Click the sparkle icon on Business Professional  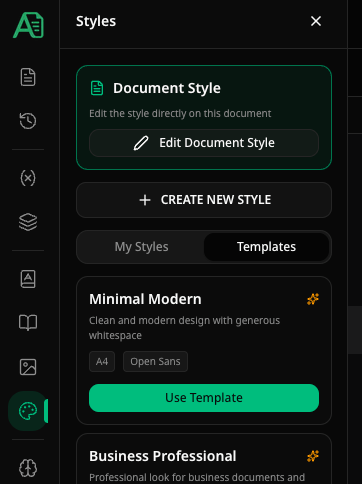313,456
